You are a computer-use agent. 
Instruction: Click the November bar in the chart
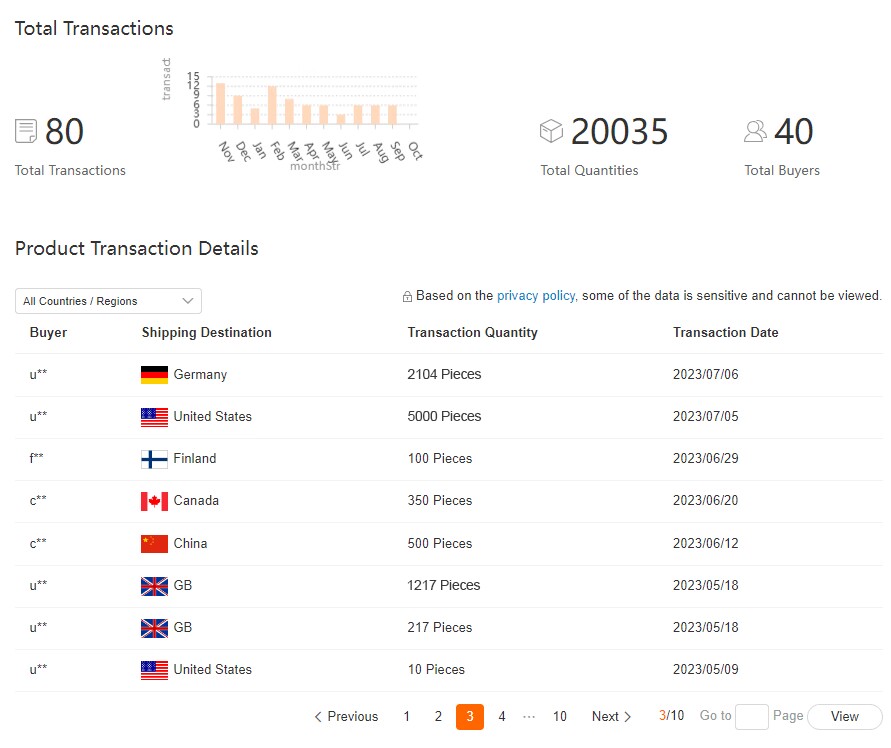(x=221, y=103)
